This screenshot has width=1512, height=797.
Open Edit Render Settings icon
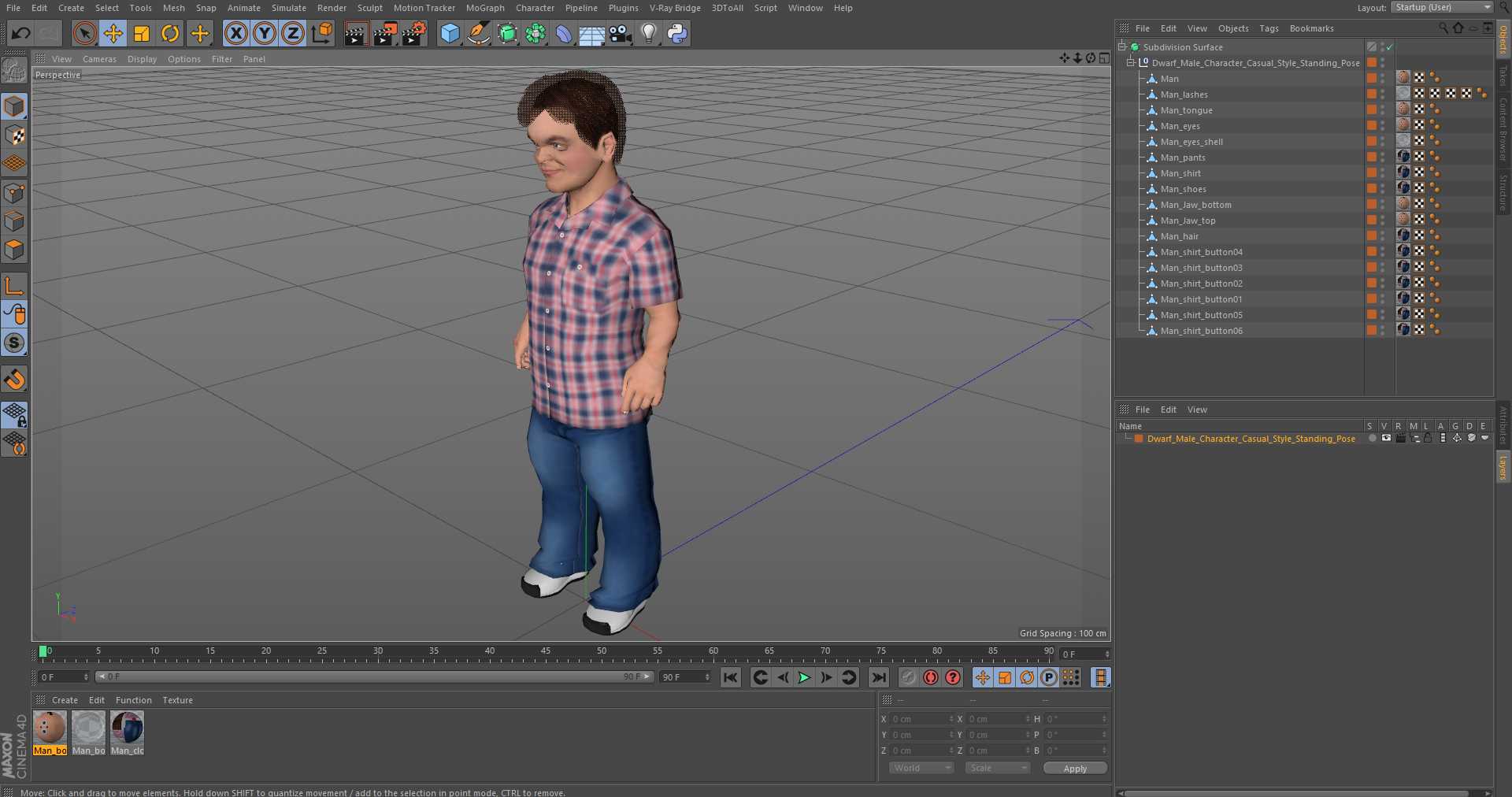(414, 33)
